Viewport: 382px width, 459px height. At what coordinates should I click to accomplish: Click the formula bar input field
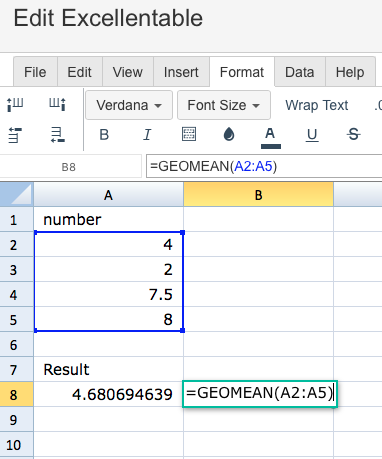pyautogui.click(x=264, y=166)
